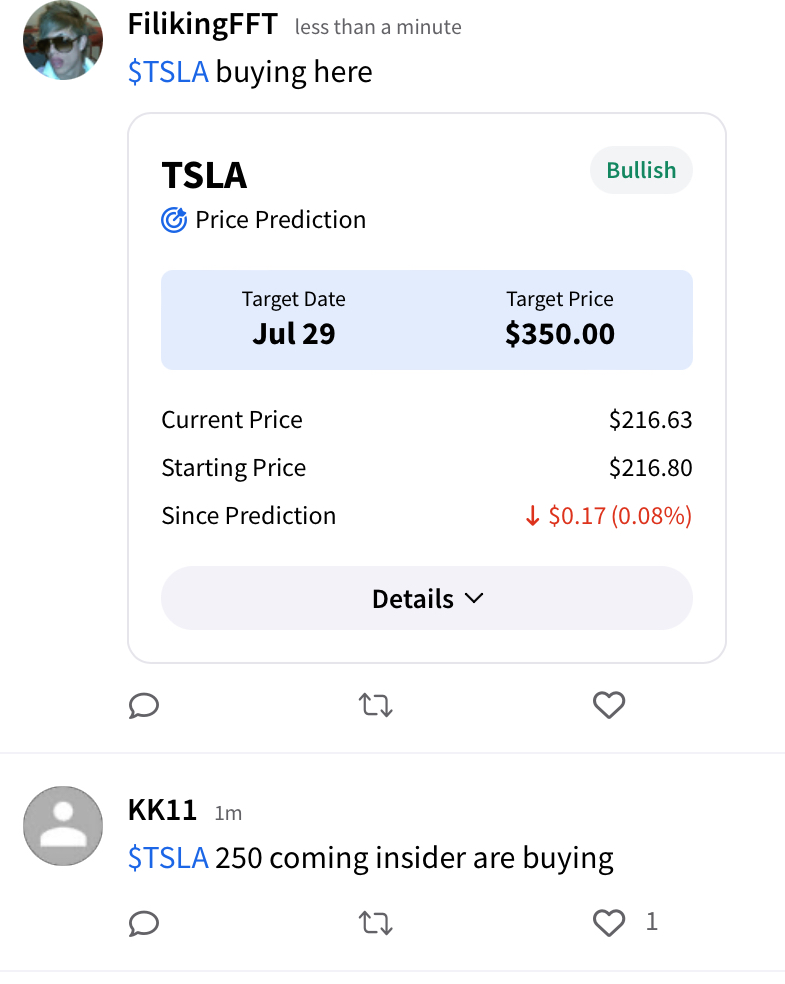This screenshot has height=984, width=785.
Task: Open comment icon on KK11's post
Action: pos(144,923)
